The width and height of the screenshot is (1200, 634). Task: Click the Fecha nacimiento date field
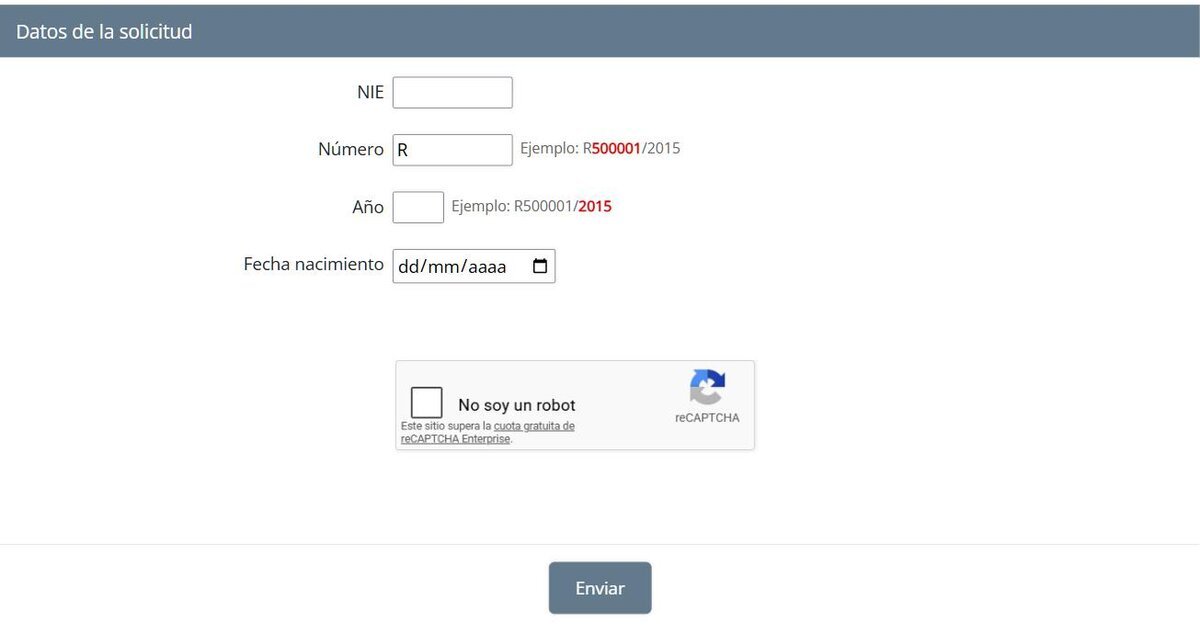tap(474, 266)
